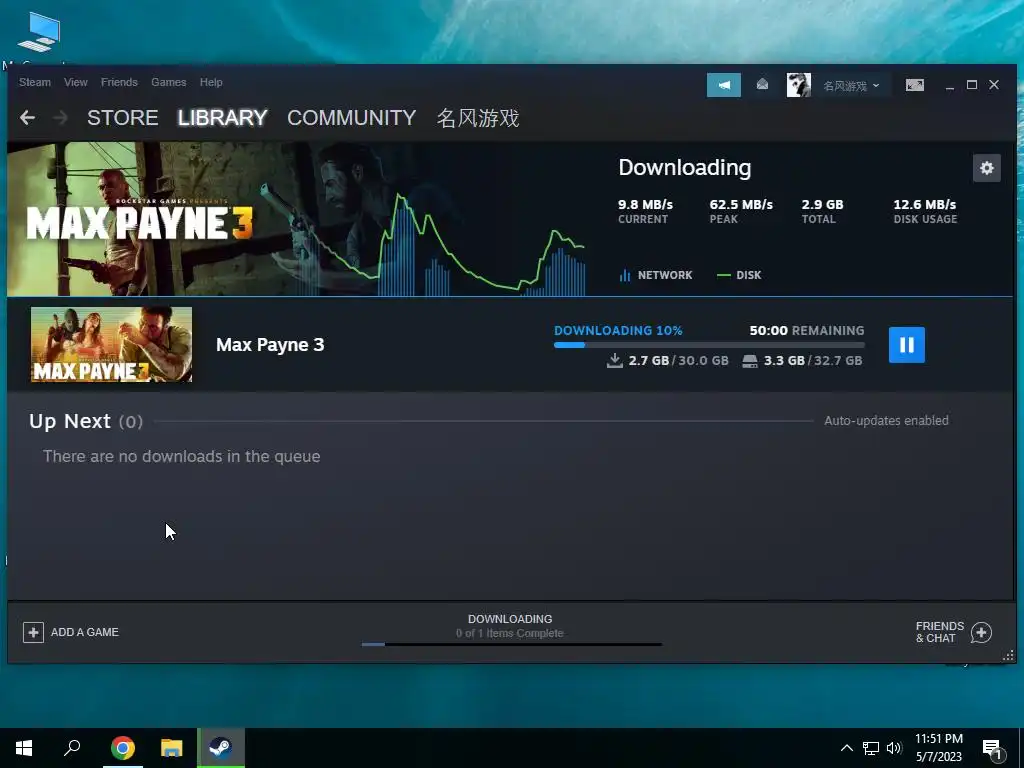Click the Max Payne 3 progress bar
The width and height of the screenshot is (1024, 768).
pyautogui.click(x=709, y=345)
